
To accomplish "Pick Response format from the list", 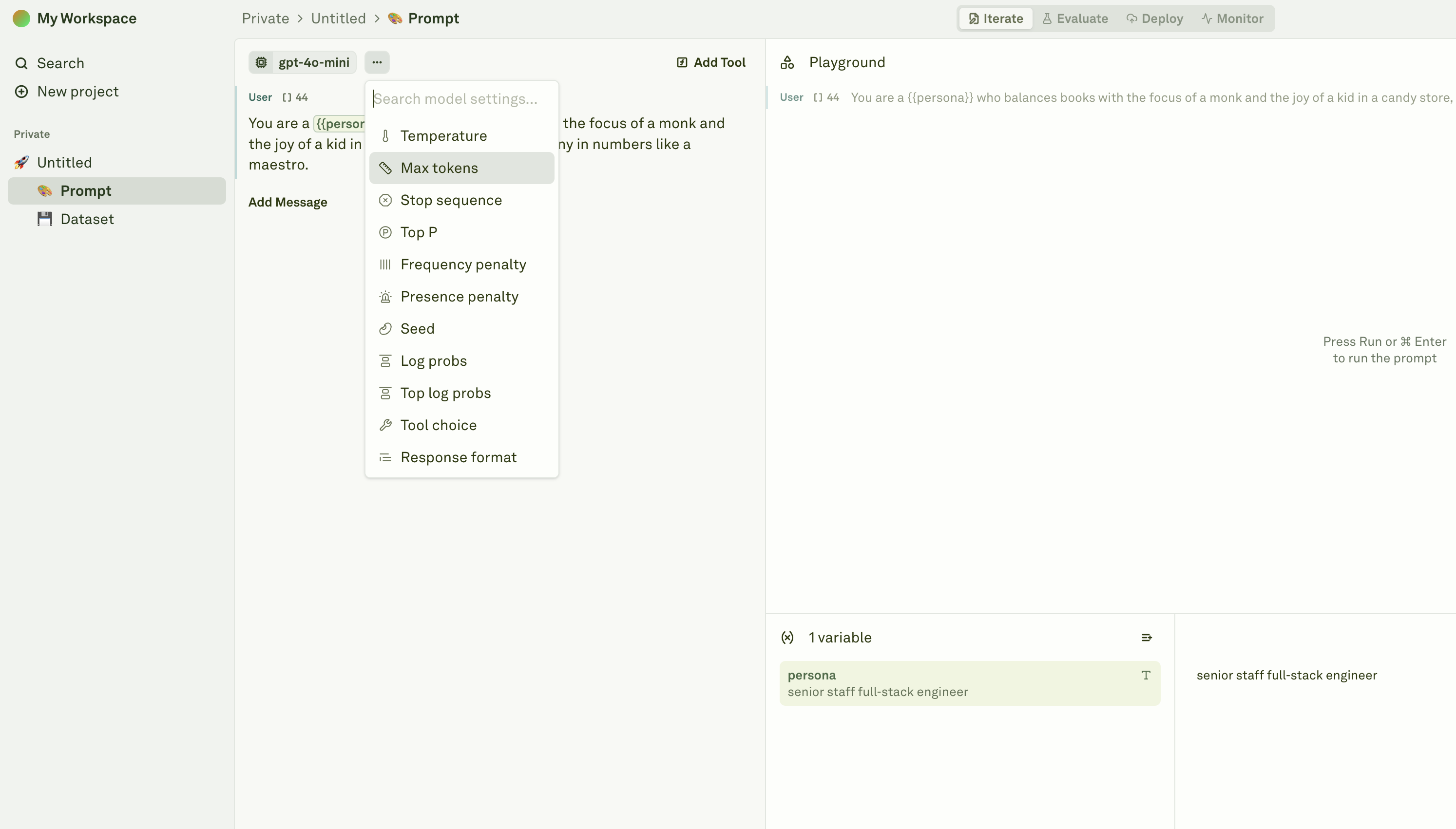I will 458,457.
